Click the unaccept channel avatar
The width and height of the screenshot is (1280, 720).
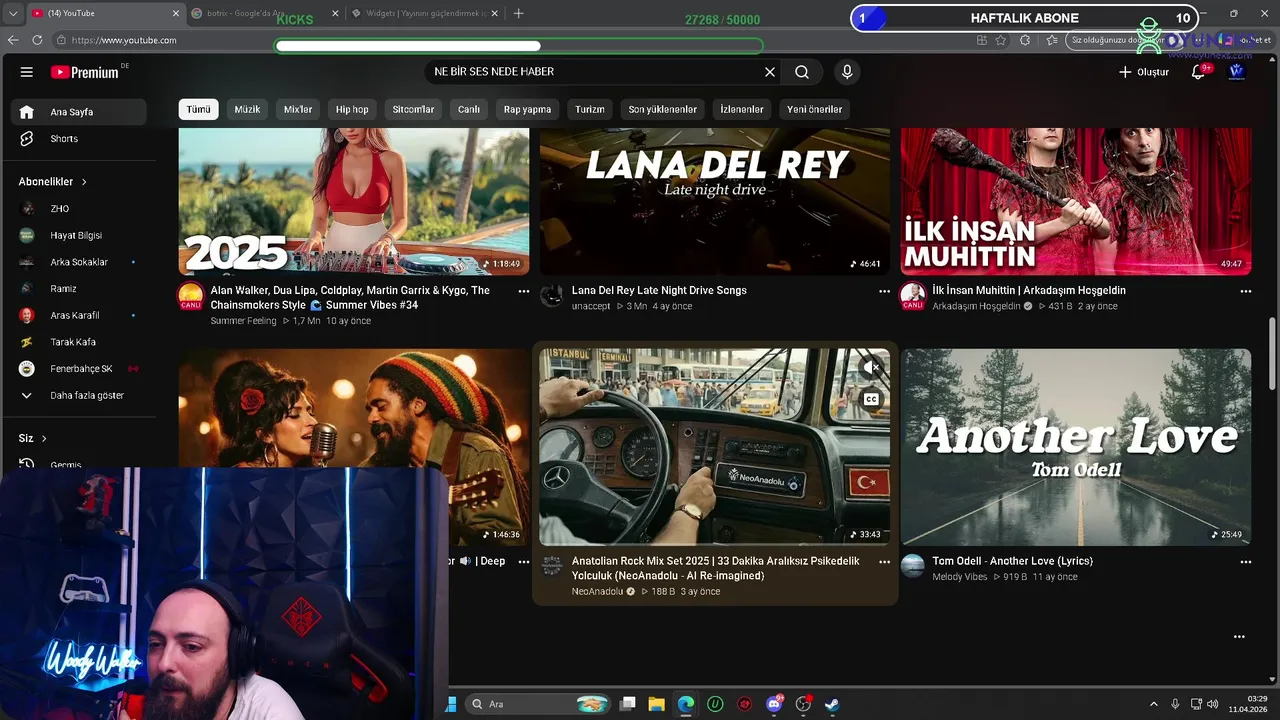click(551, 295)
